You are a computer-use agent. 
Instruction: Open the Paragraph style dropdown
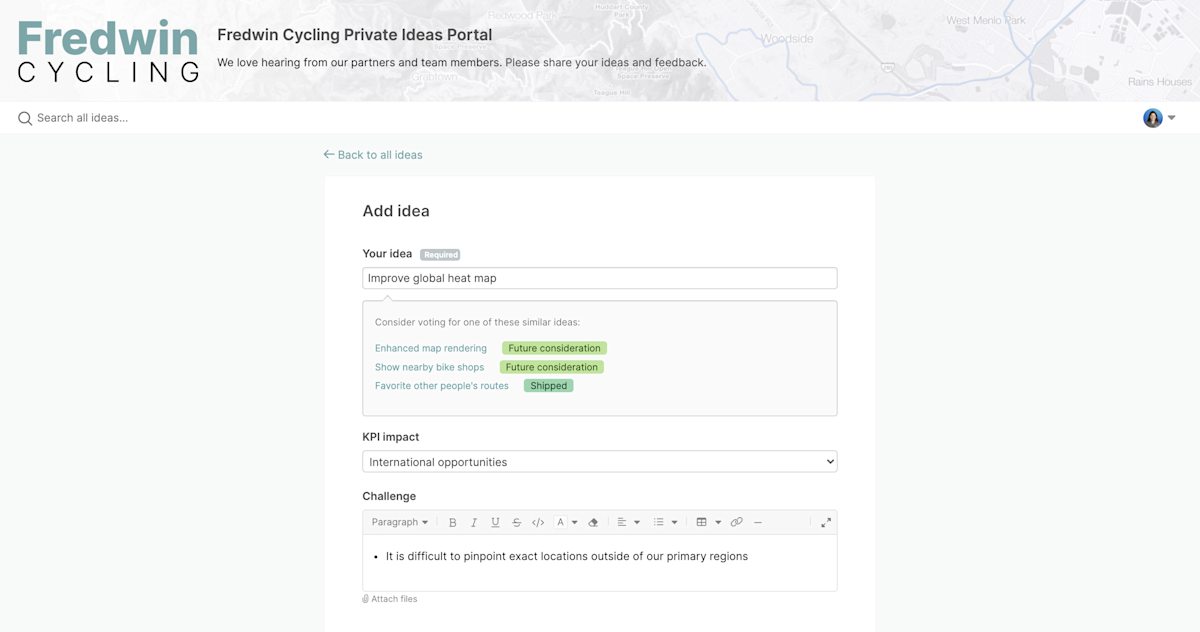tap(399, 522)
